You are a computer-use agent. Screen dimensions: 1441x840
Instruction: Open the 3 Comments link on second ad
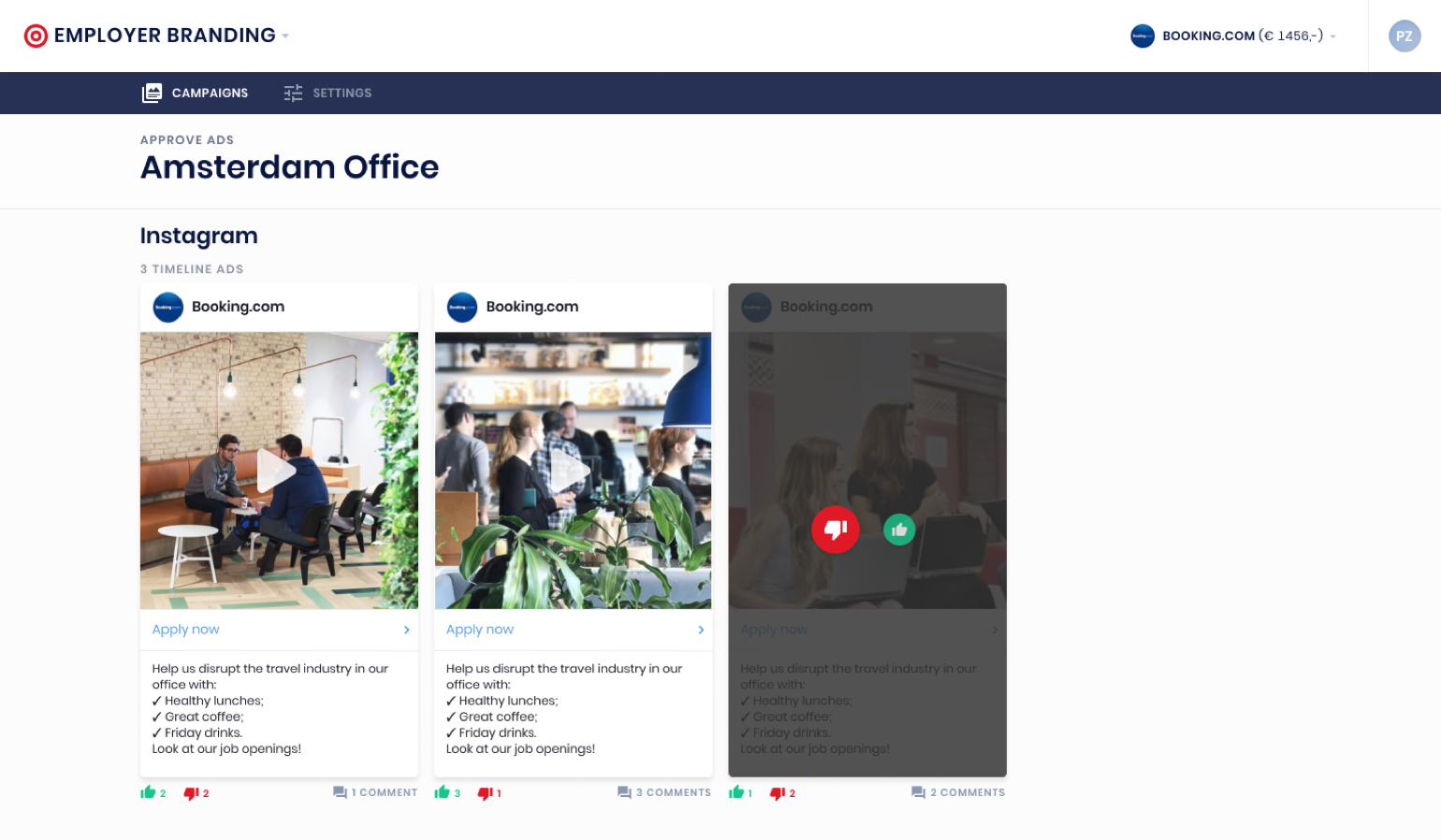(x=664, y=792)
